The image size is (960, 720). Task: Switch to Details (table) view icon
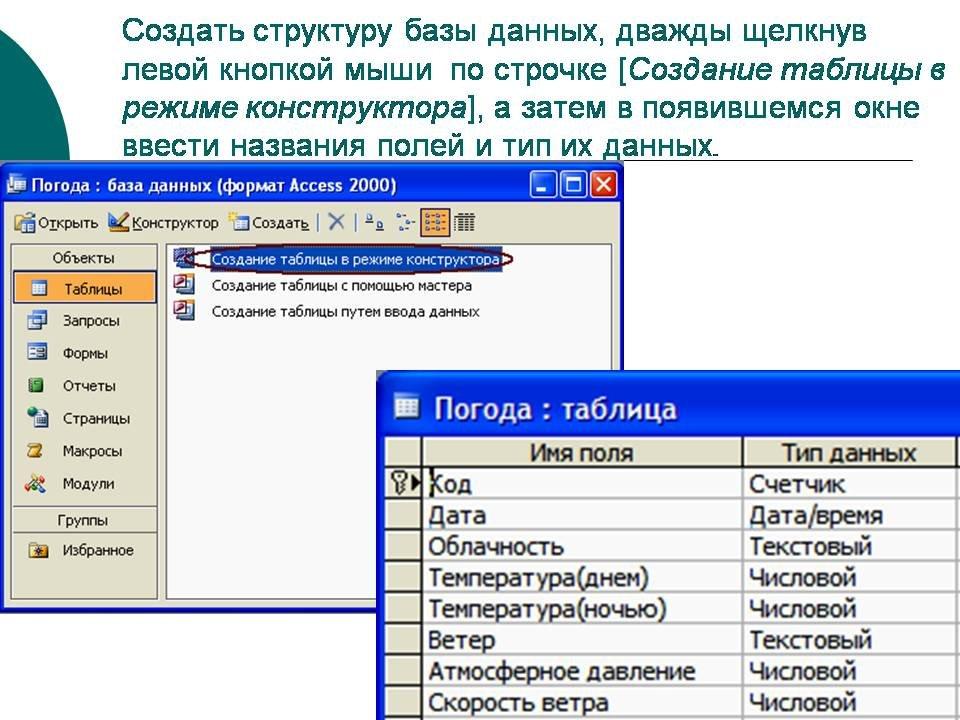[465, 222]
